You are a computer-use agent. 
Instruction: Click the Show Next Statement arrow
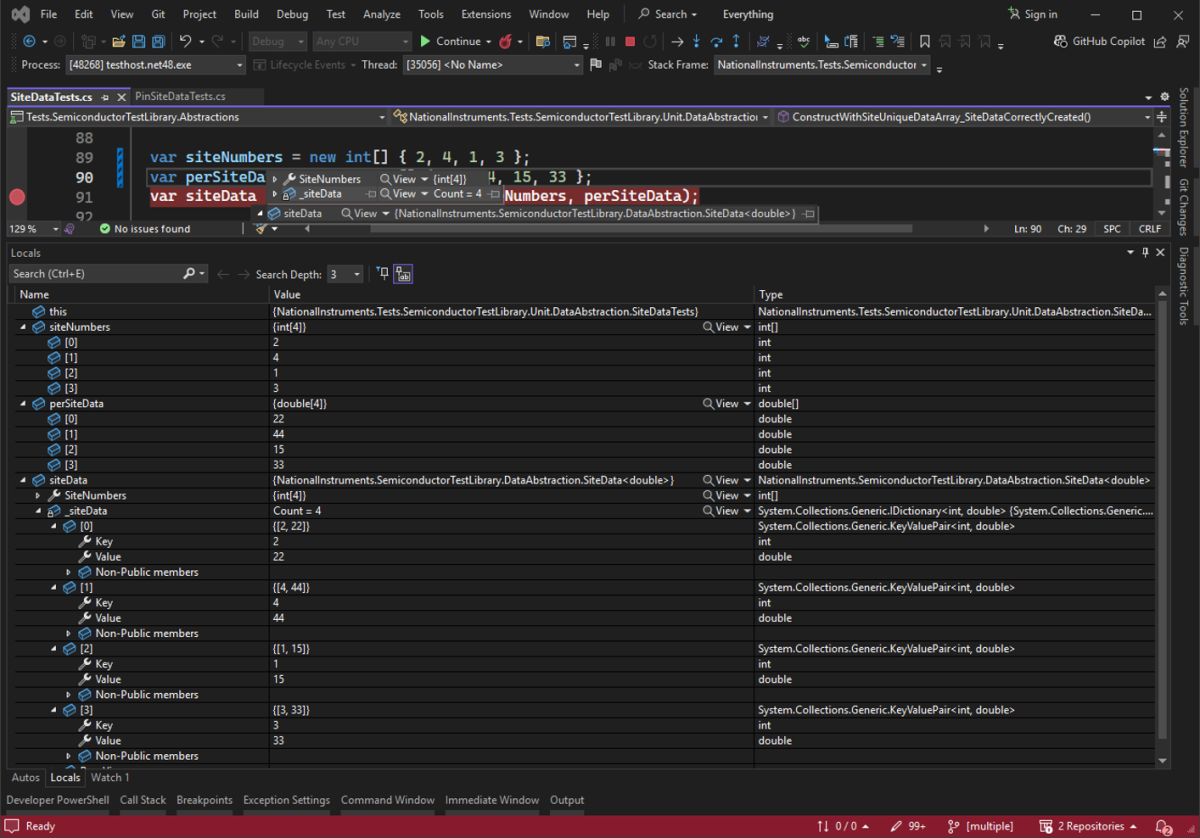coord(677,41)
